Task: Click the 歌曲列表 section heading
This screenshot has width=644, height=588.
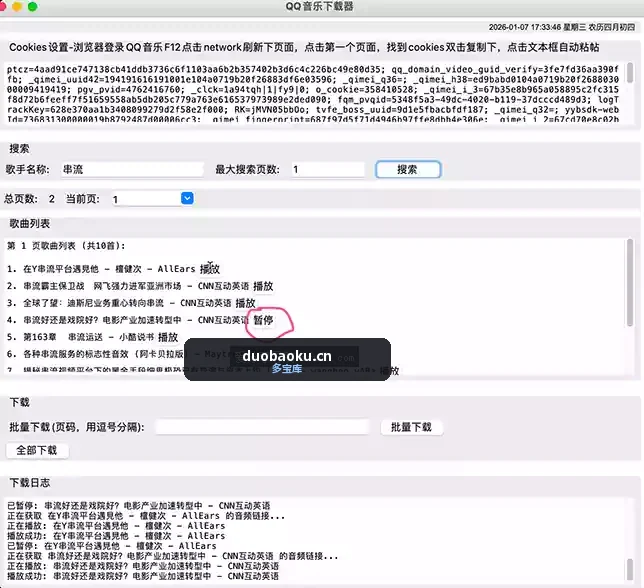Action: point(30,223)
